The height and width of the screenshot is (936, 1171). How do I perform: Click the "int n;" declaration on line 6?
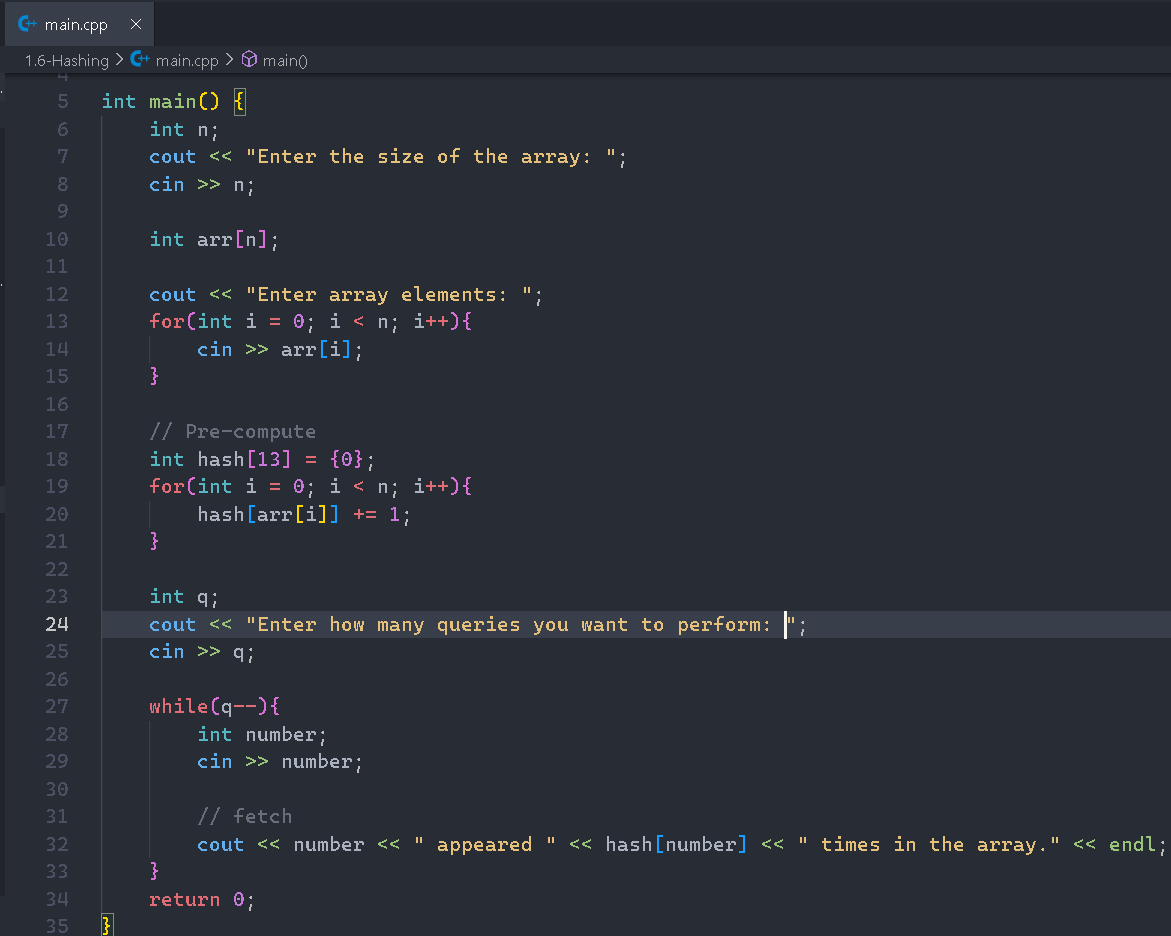184,130
